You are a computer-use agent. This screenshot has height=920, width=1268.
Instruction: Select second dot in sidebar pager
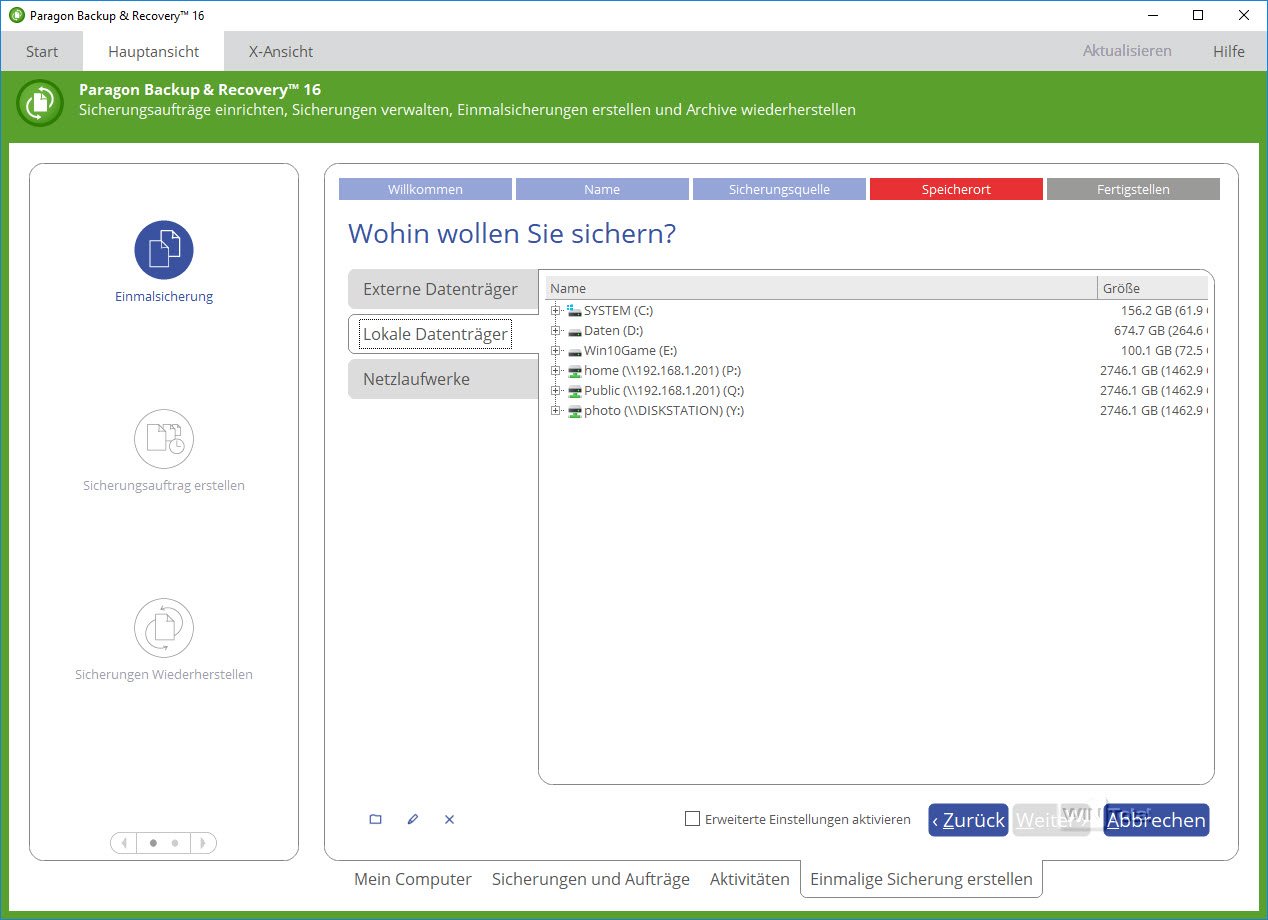pos(175,843)
